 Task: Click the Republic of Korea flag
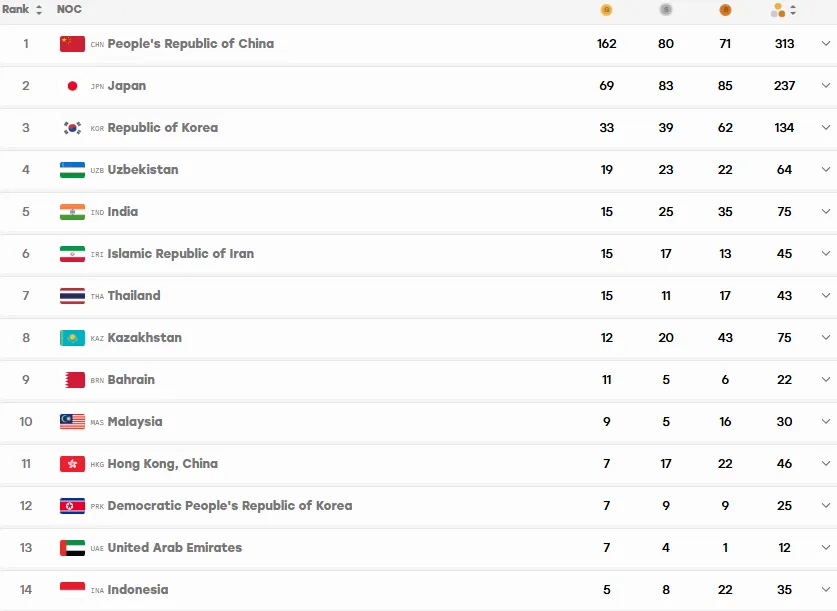pos(72,128)
